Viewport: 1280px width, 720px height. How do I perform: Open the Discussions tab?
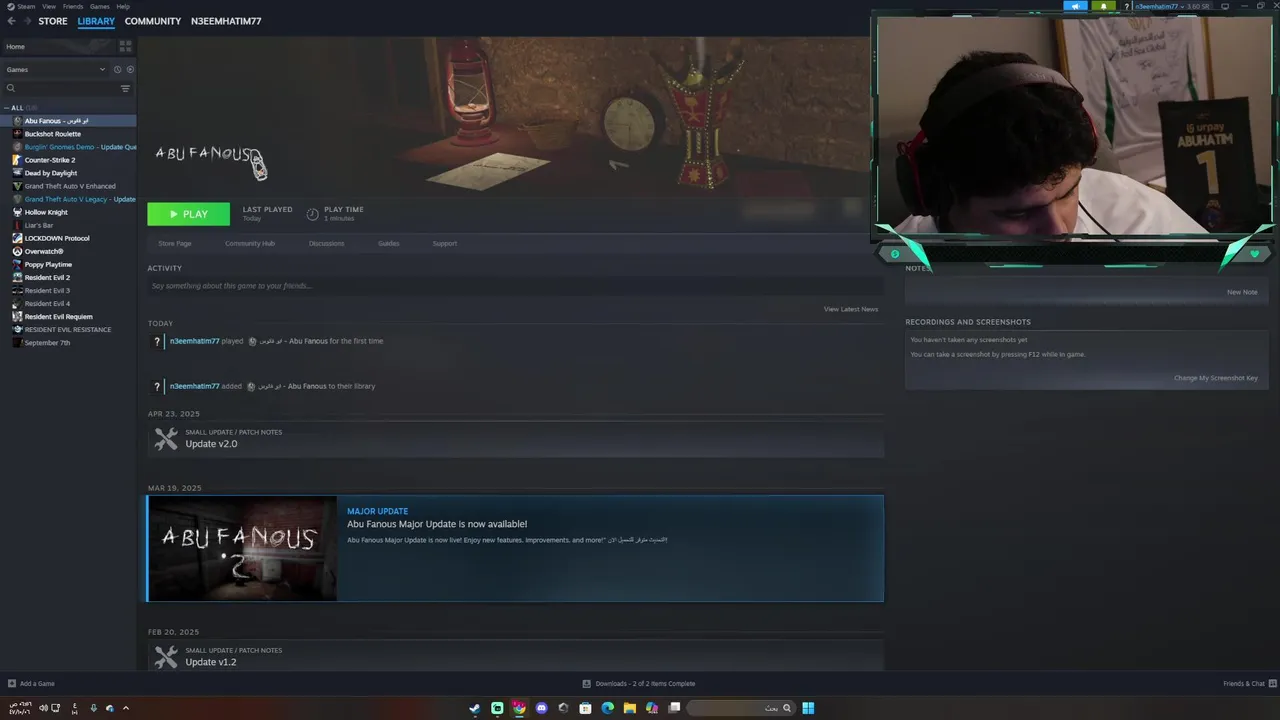point(326,243)
